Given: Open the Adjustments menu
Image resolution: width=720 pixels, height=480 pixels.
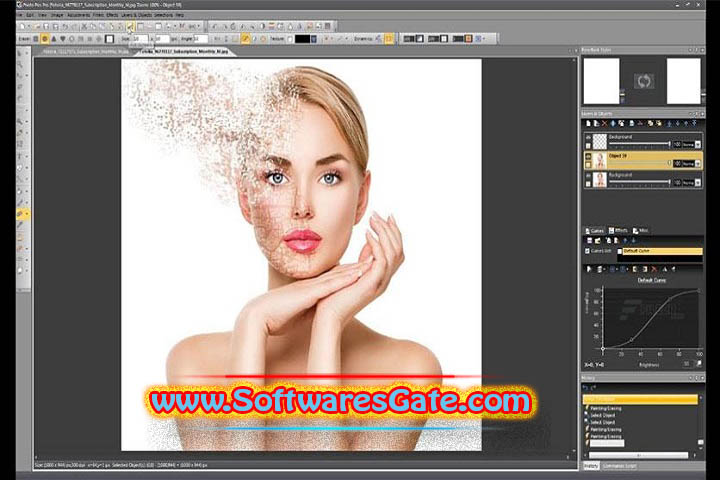Looking at the screenshot, I should pyautogui.click(x=79, y=15).
